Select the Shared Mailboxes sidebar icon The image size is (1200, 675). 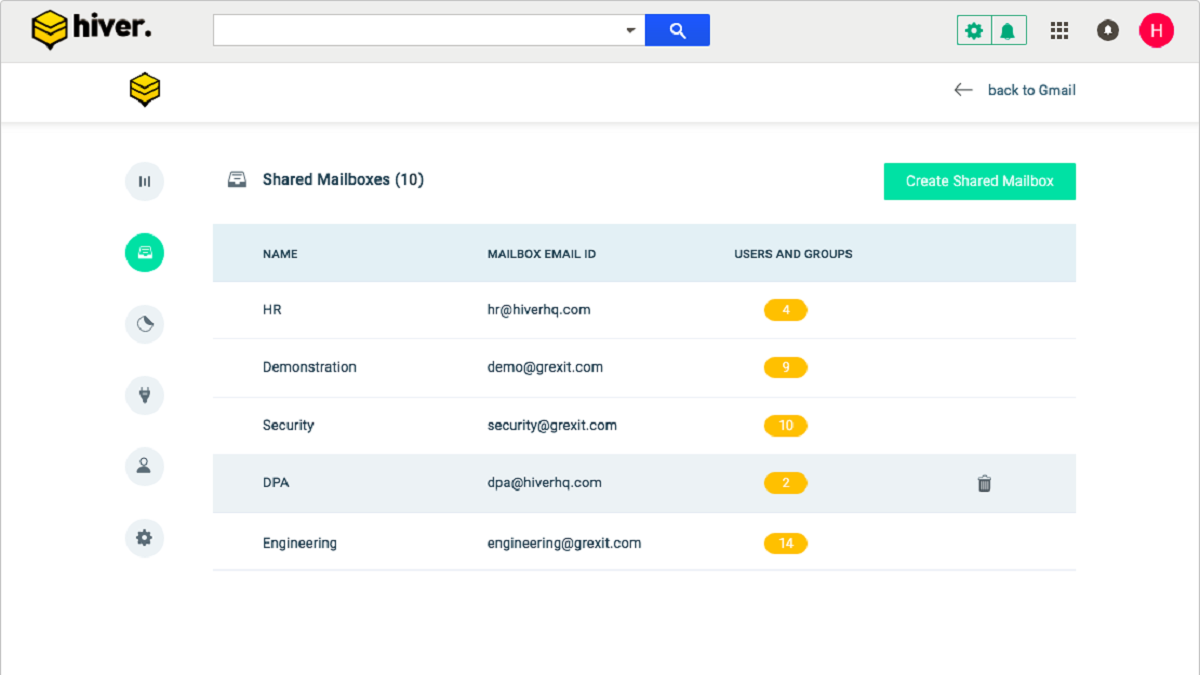coord(144,253)
